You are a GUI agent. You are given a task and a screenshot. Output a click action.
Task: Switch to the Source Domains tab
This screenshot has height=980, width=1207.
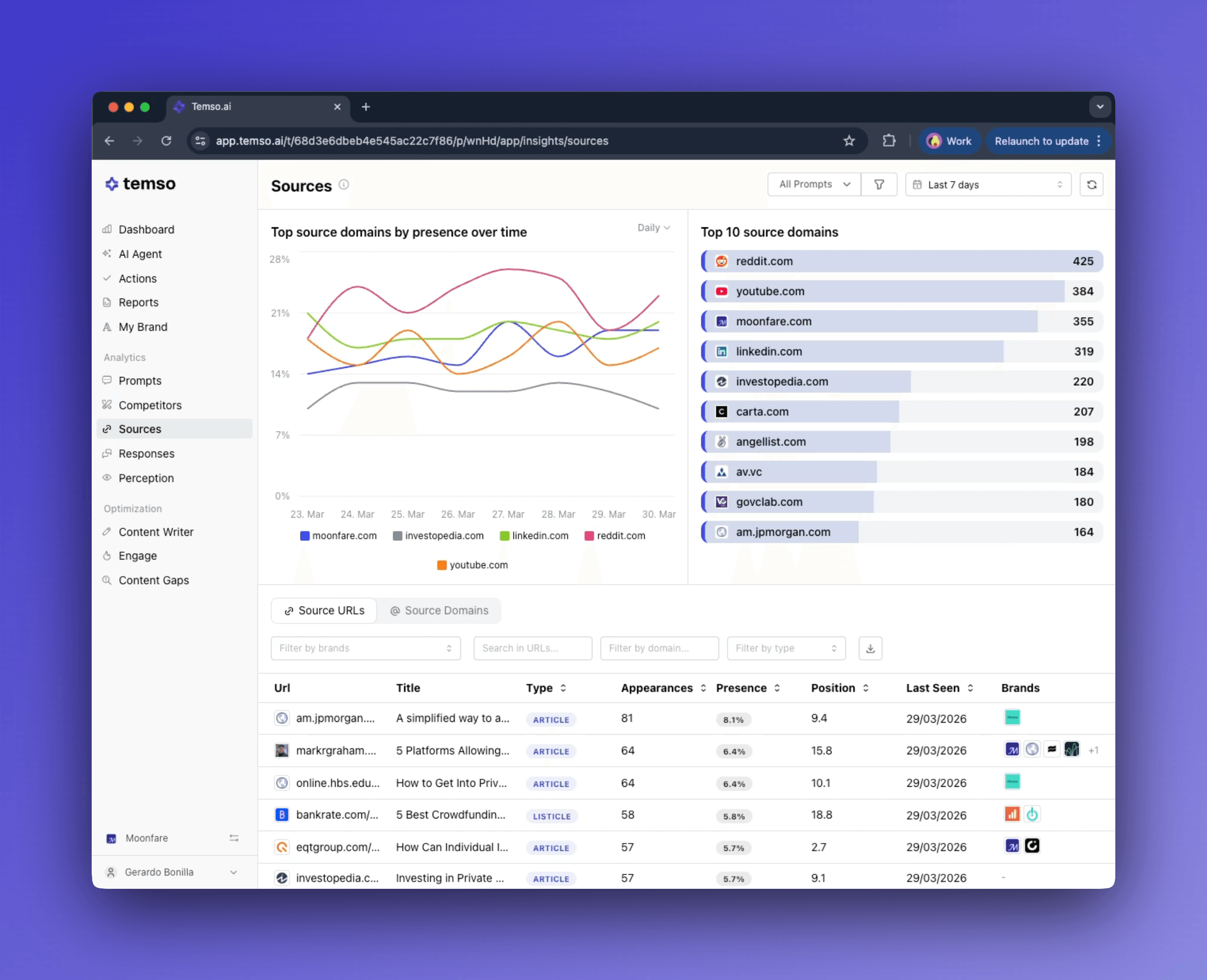pos(439,611)
